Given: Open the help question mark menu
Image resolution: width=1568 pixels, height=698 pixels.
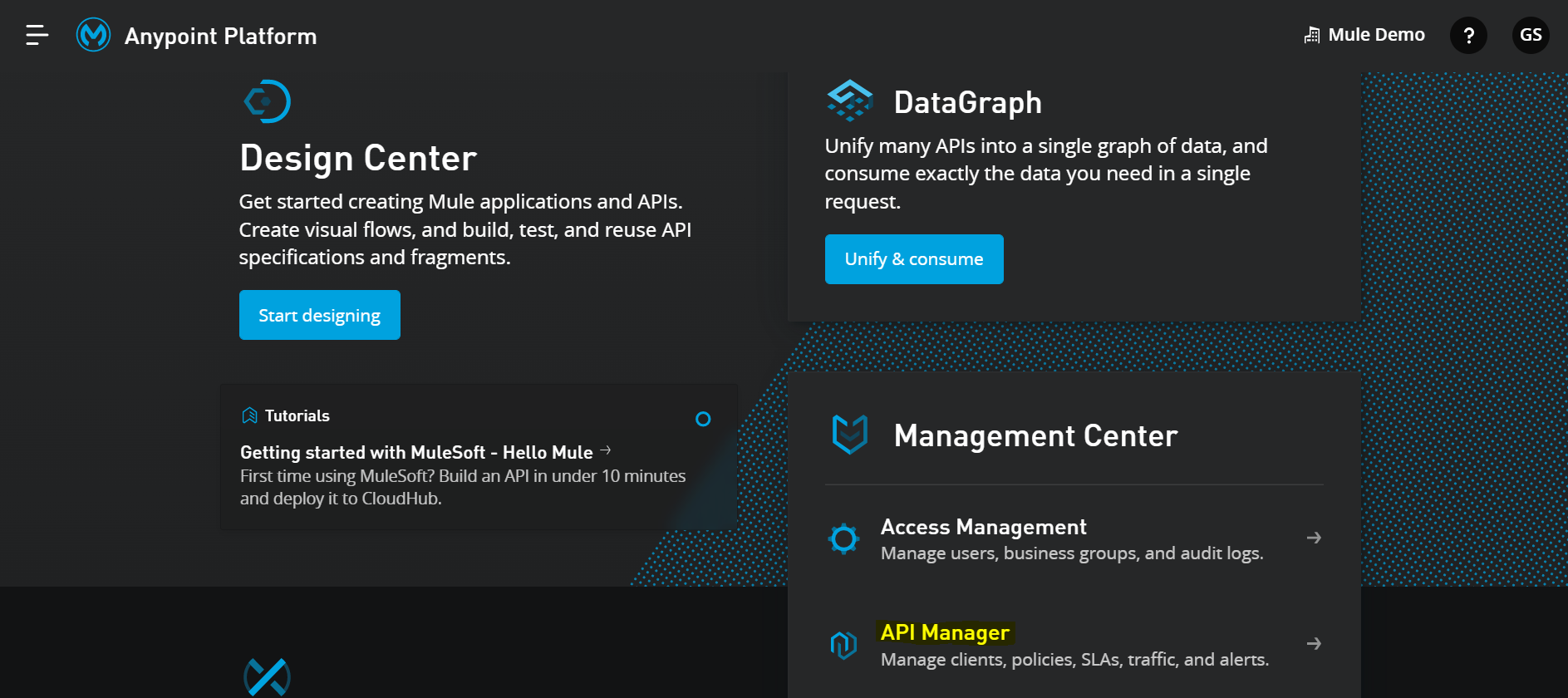Looking at the screenshot, I should coord(1468,35).
